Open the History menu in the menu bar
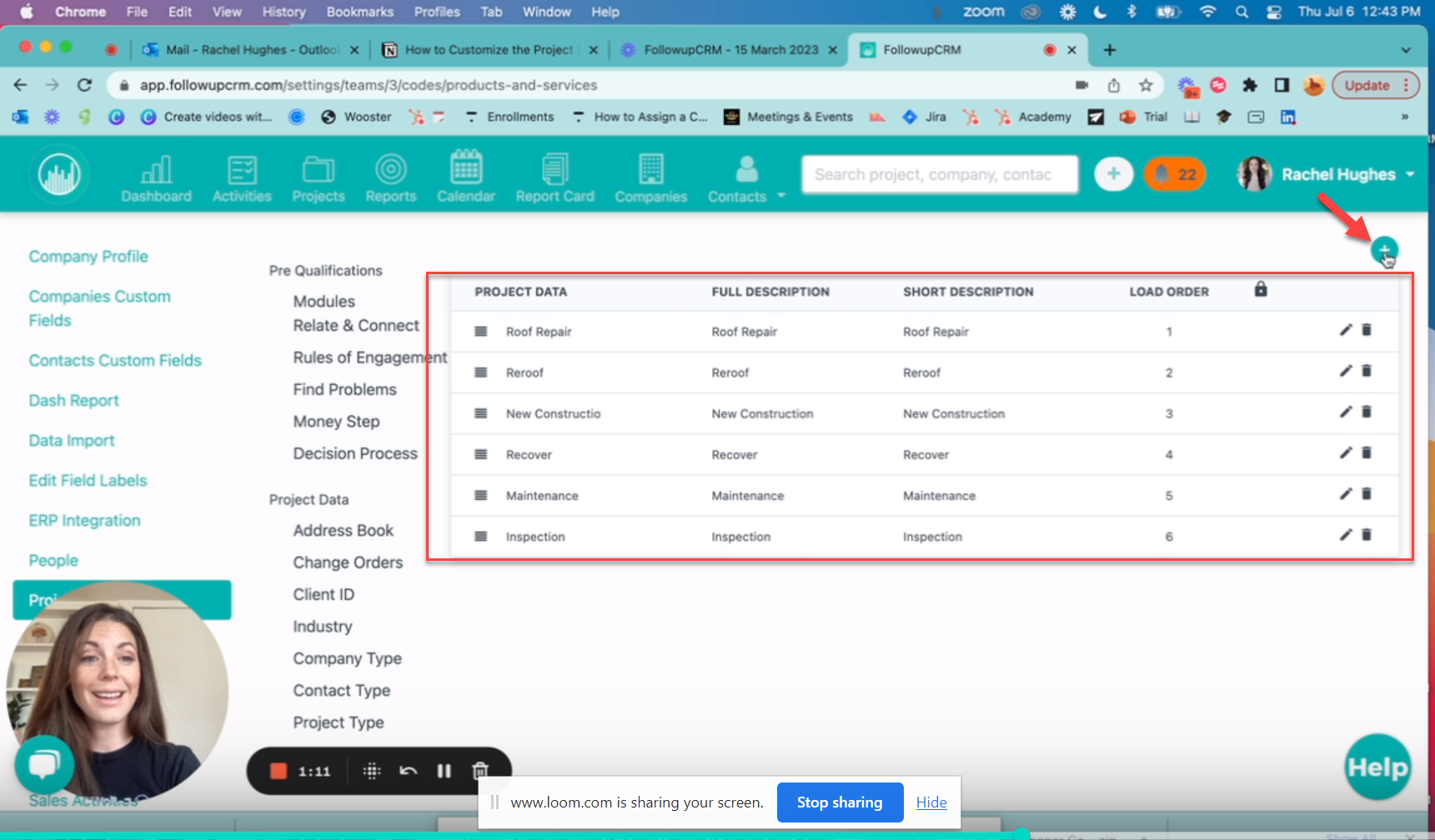This screenshot has width=1435, height=840. (283, 12)
